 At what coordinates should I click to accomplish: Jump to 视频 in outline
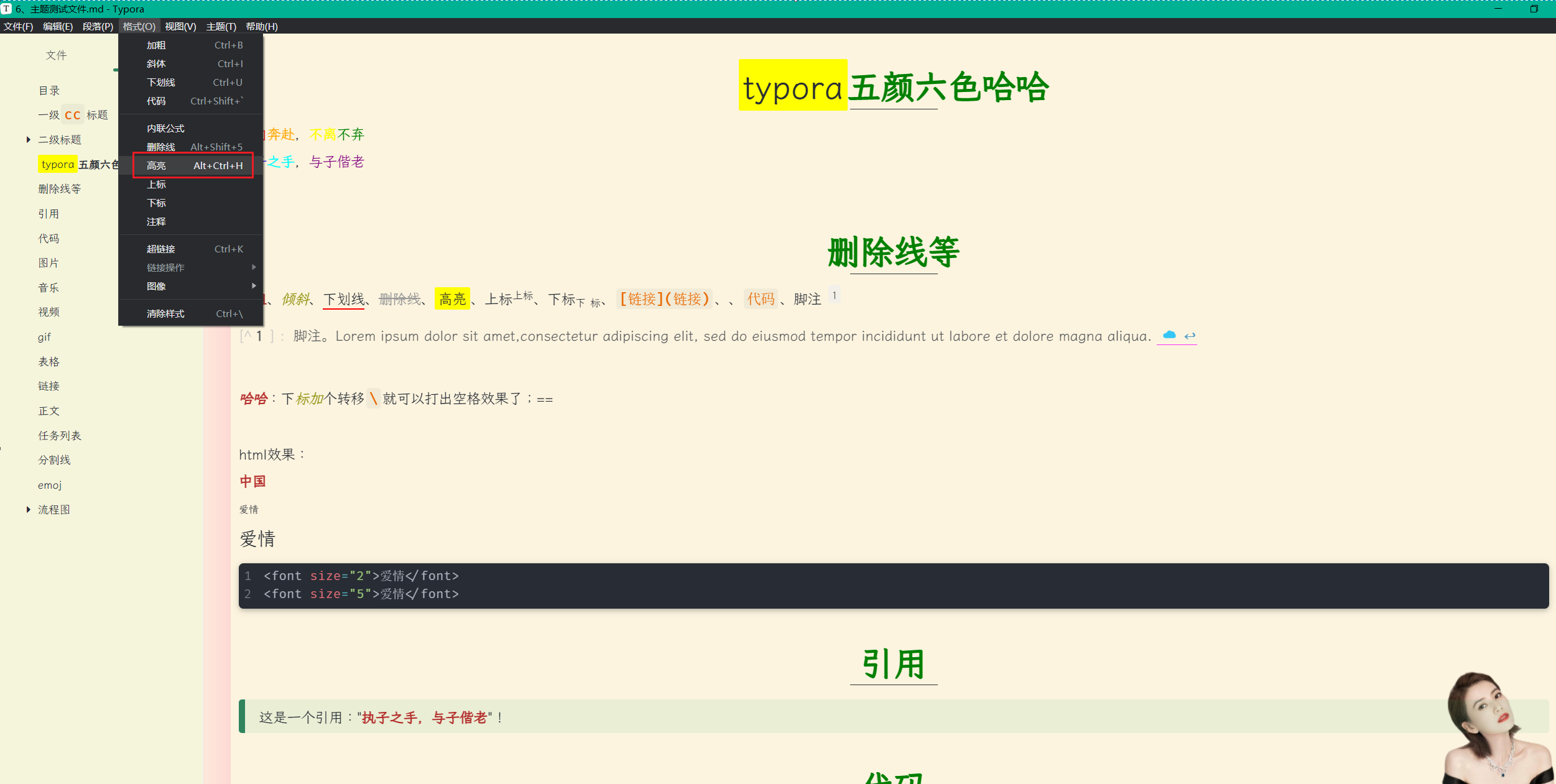49,312
